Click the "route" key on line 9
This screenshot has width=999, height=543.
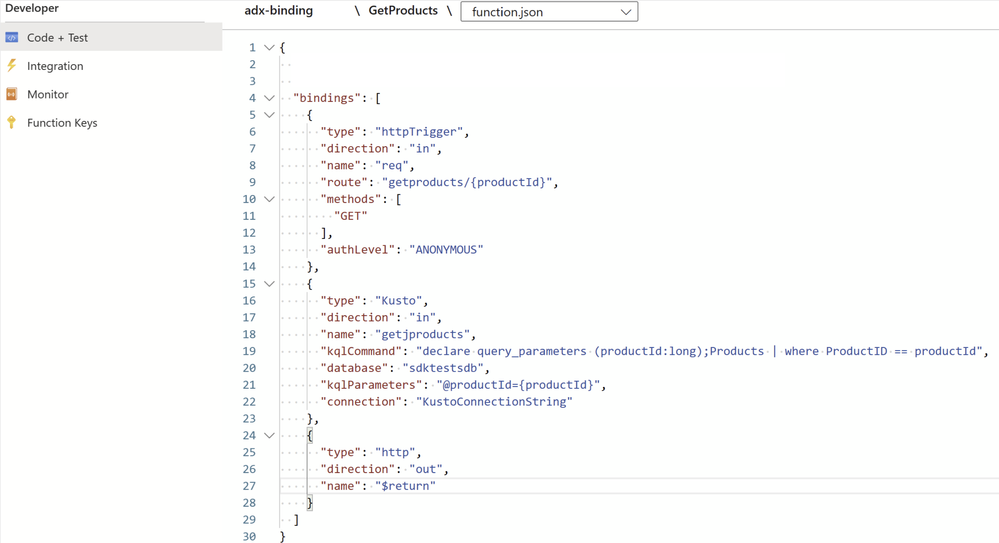344,182
